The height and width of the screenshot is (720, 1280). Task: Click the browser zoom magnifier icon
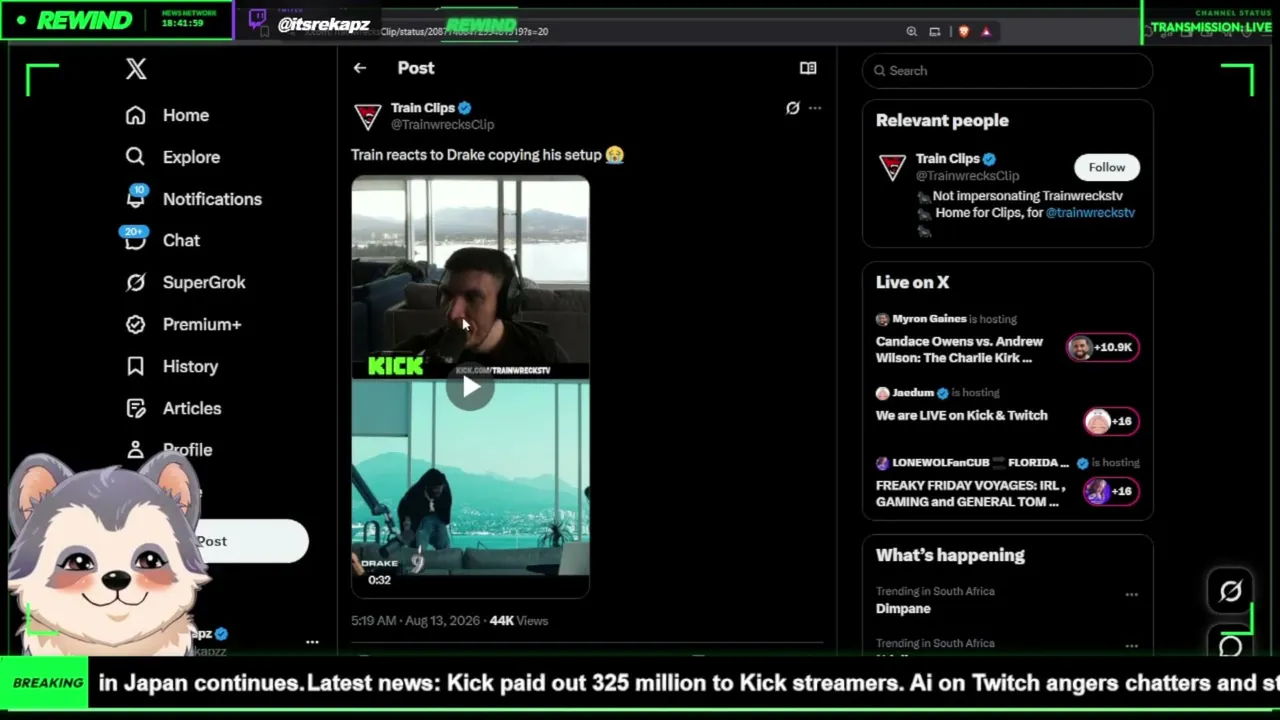pyautogui.click(x=911, y=32)
